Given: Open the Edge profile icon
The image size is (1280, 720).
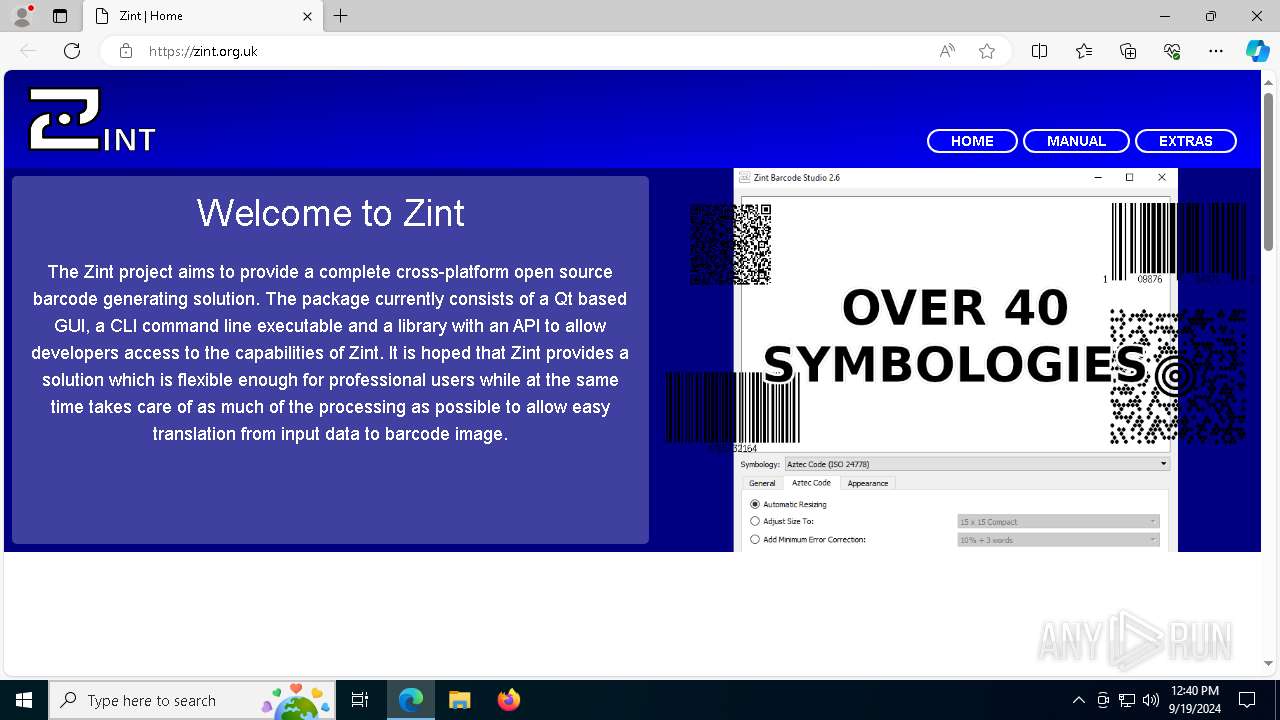Looking at the screenshot, I should [x=21, y=16].
